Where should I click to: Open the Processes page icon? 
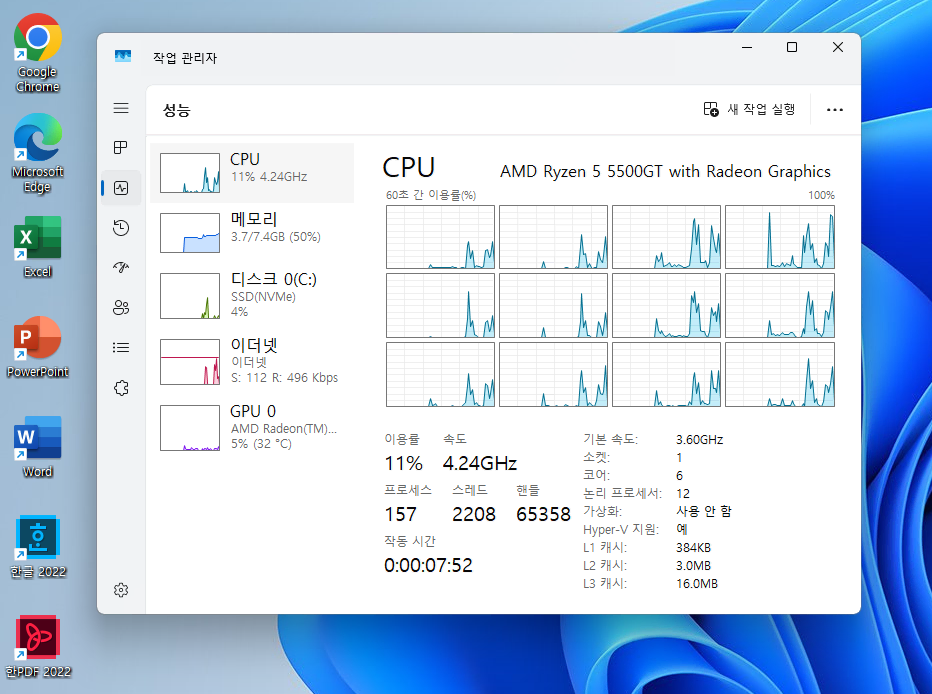121,147
